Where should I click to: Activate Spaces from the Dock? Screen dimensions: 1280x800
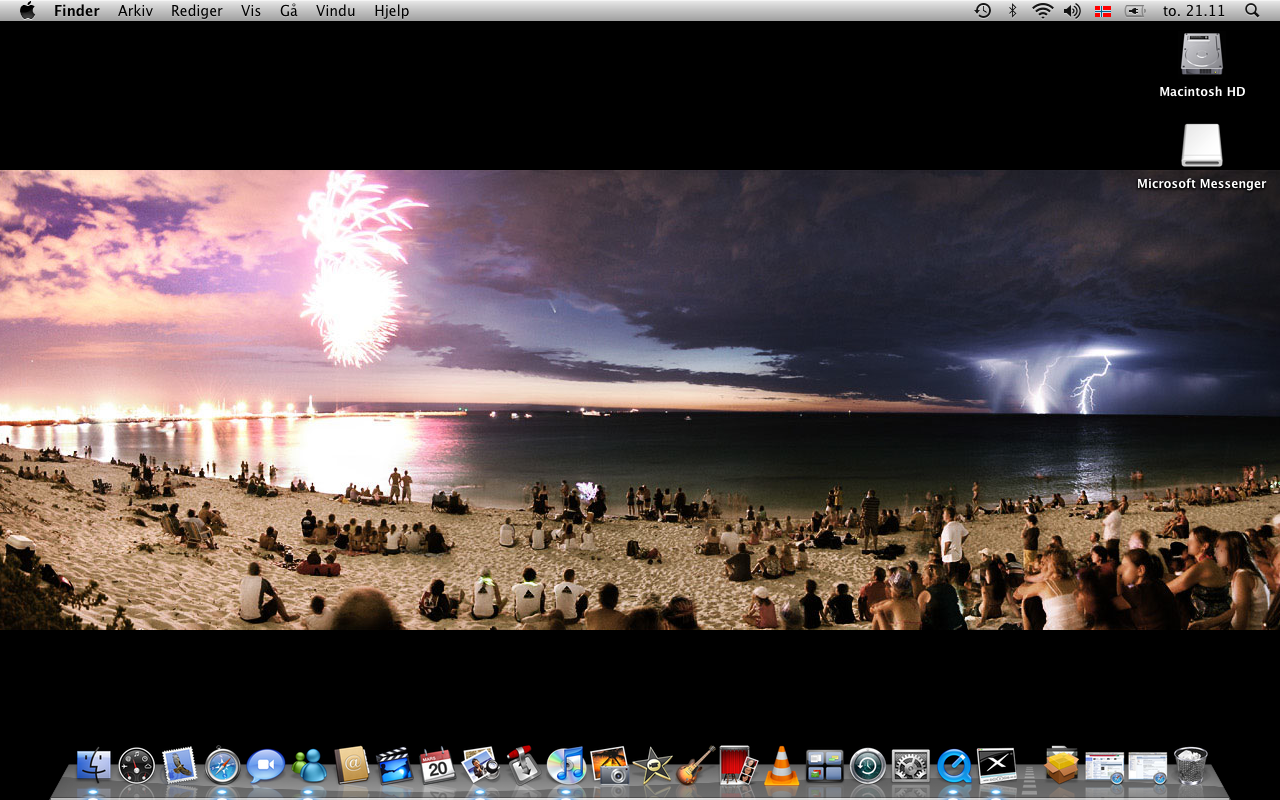coord(825,766)
